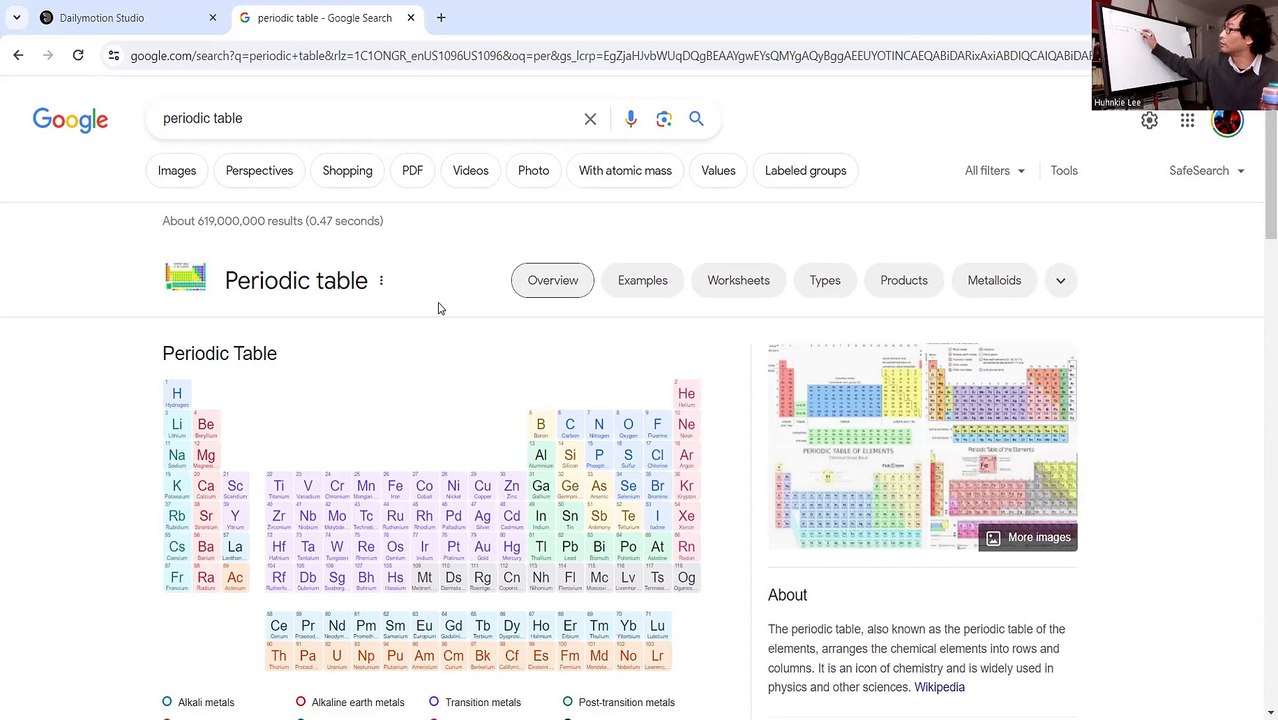Select the Values filter chip
This screenshot has width=1278, height=720.
(718, 170)
